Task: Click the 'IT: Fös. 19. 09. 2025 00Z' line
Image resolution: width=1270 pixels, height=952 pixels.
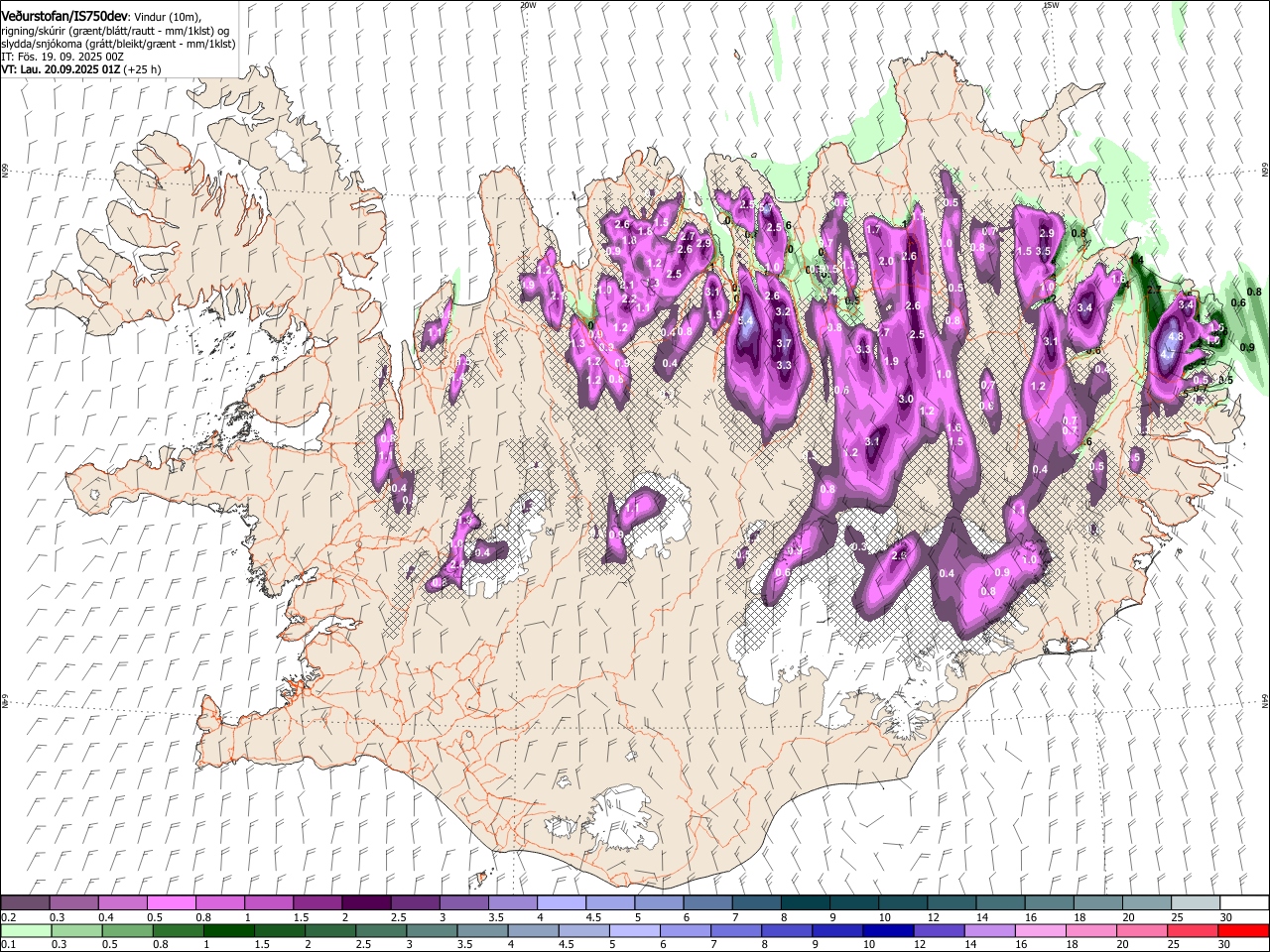Action: 62,57
